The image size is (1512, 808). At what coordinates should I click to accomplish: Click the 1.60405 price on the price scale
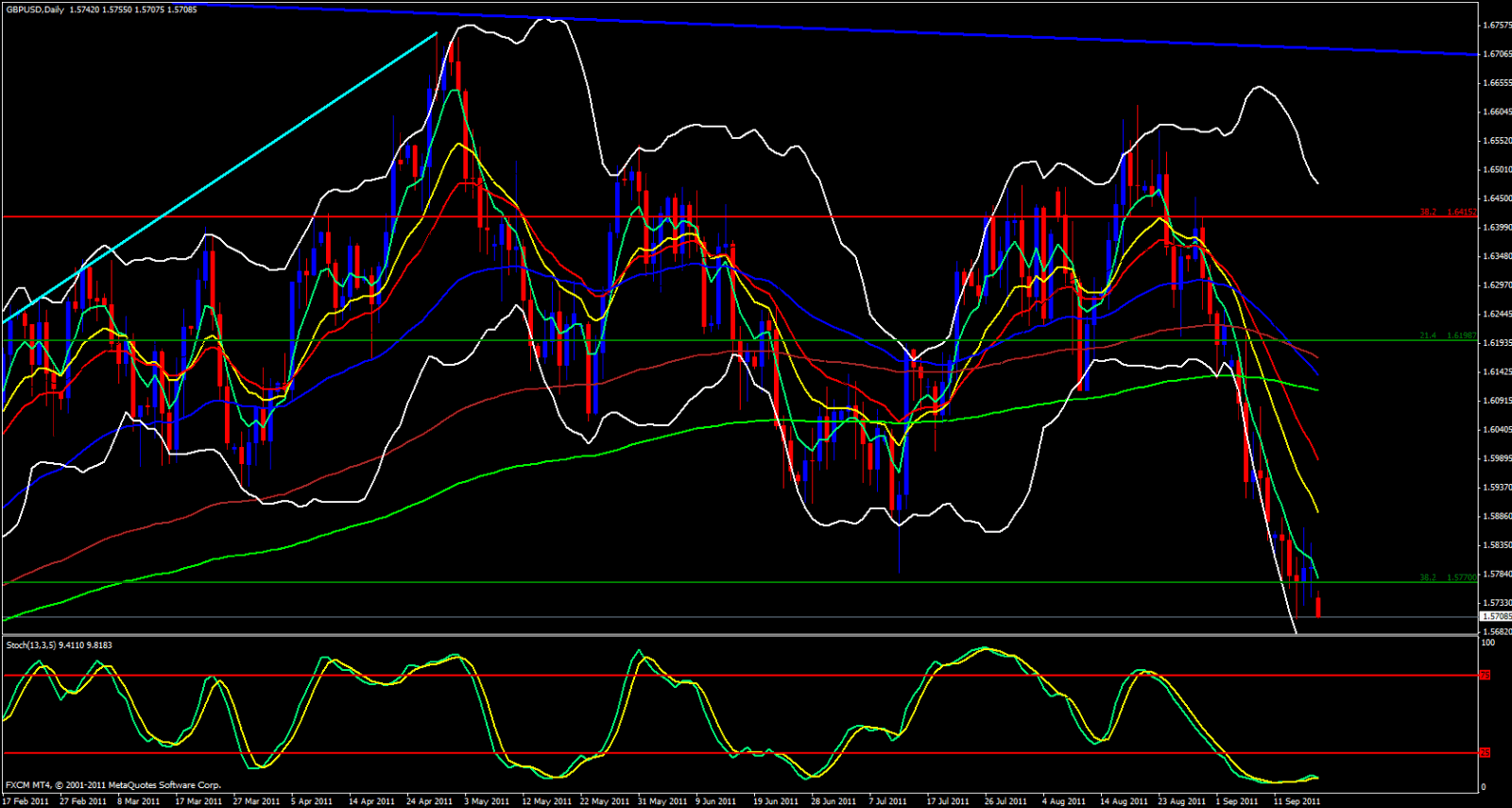tap(1496, 430)
